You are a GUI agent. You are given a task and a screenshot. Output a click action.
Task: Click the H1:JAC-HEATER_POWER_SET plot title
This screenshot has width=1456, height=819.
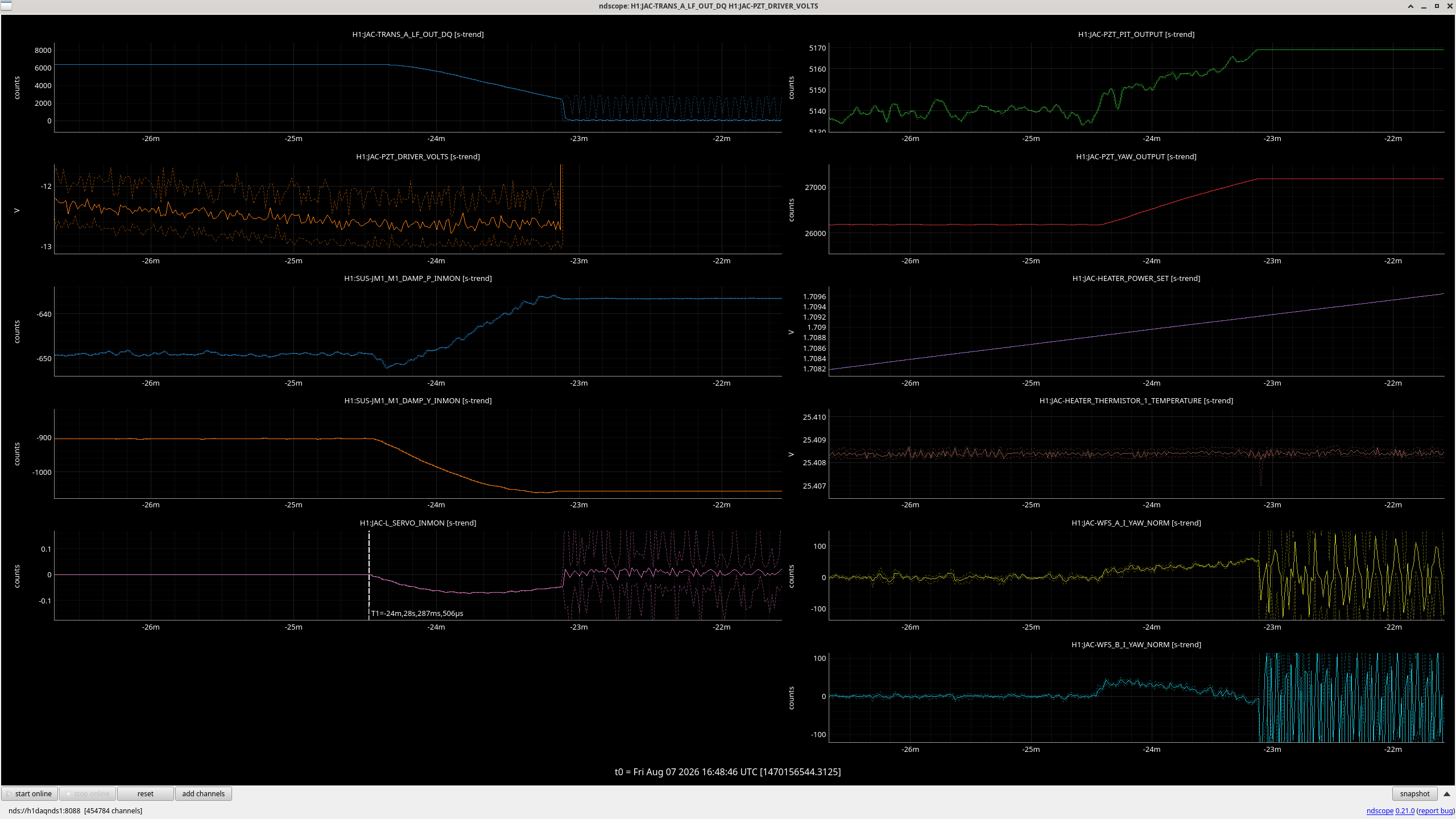pos(1136,278)
